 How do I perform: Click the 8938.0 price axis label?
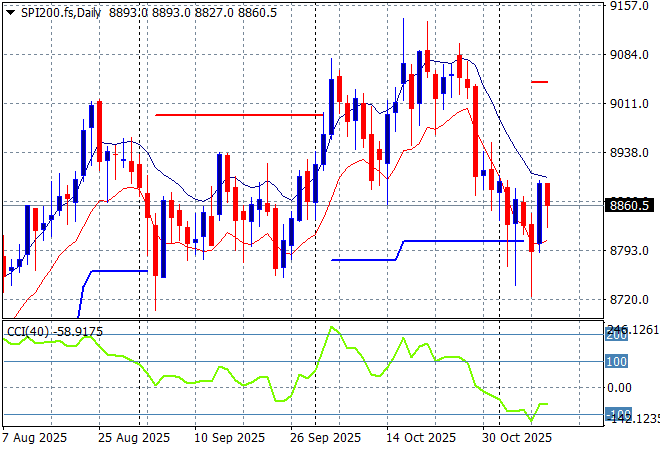(x=629, y=153)
